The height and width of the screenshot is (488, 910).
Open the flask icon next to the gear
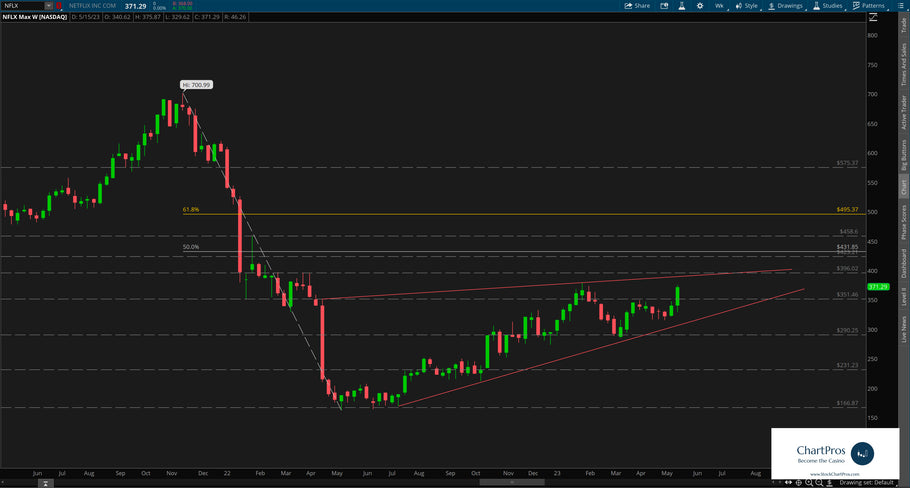point(682,6)
